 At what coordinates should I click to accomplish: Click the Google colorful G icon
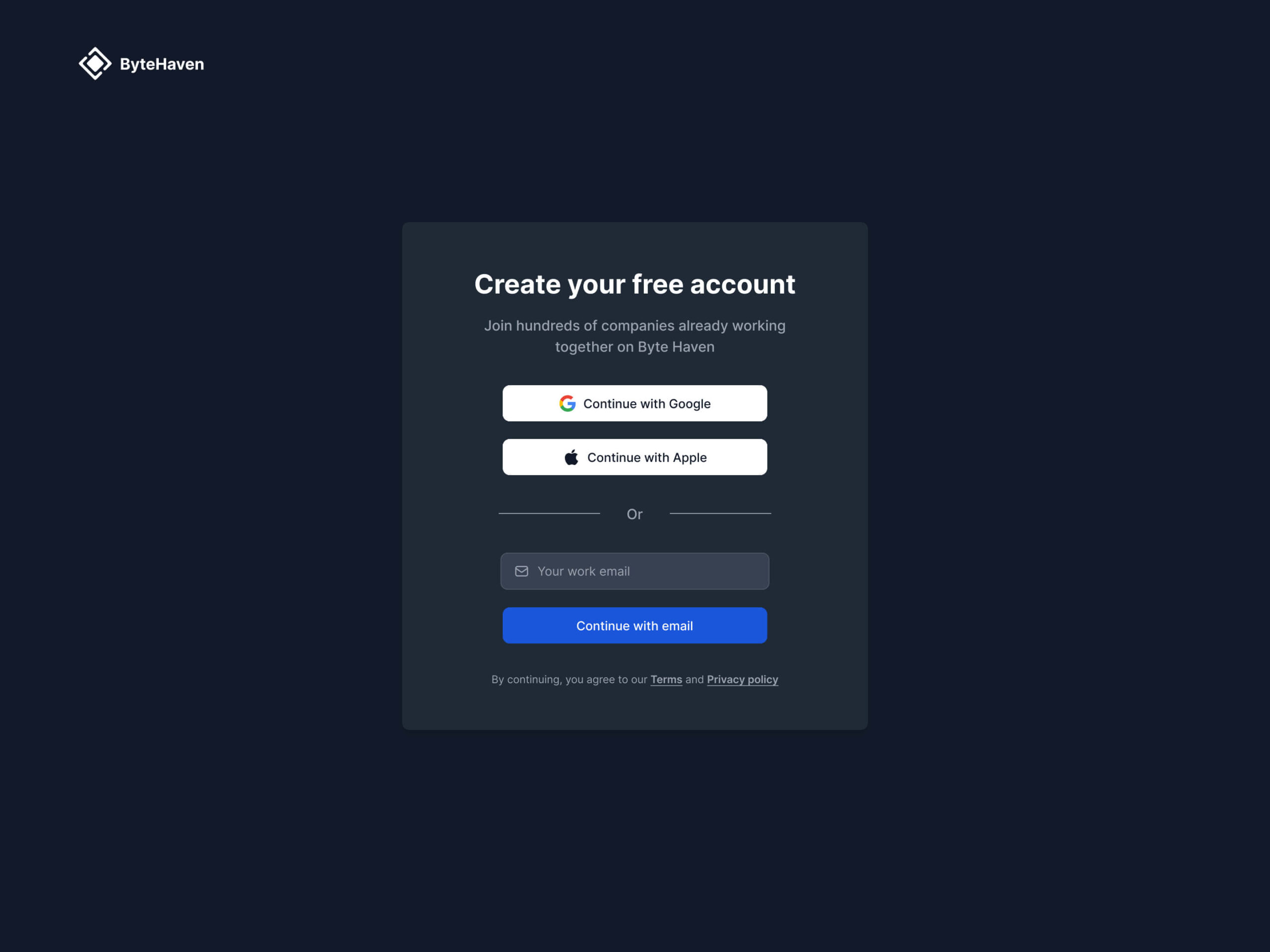coord(567,403)
